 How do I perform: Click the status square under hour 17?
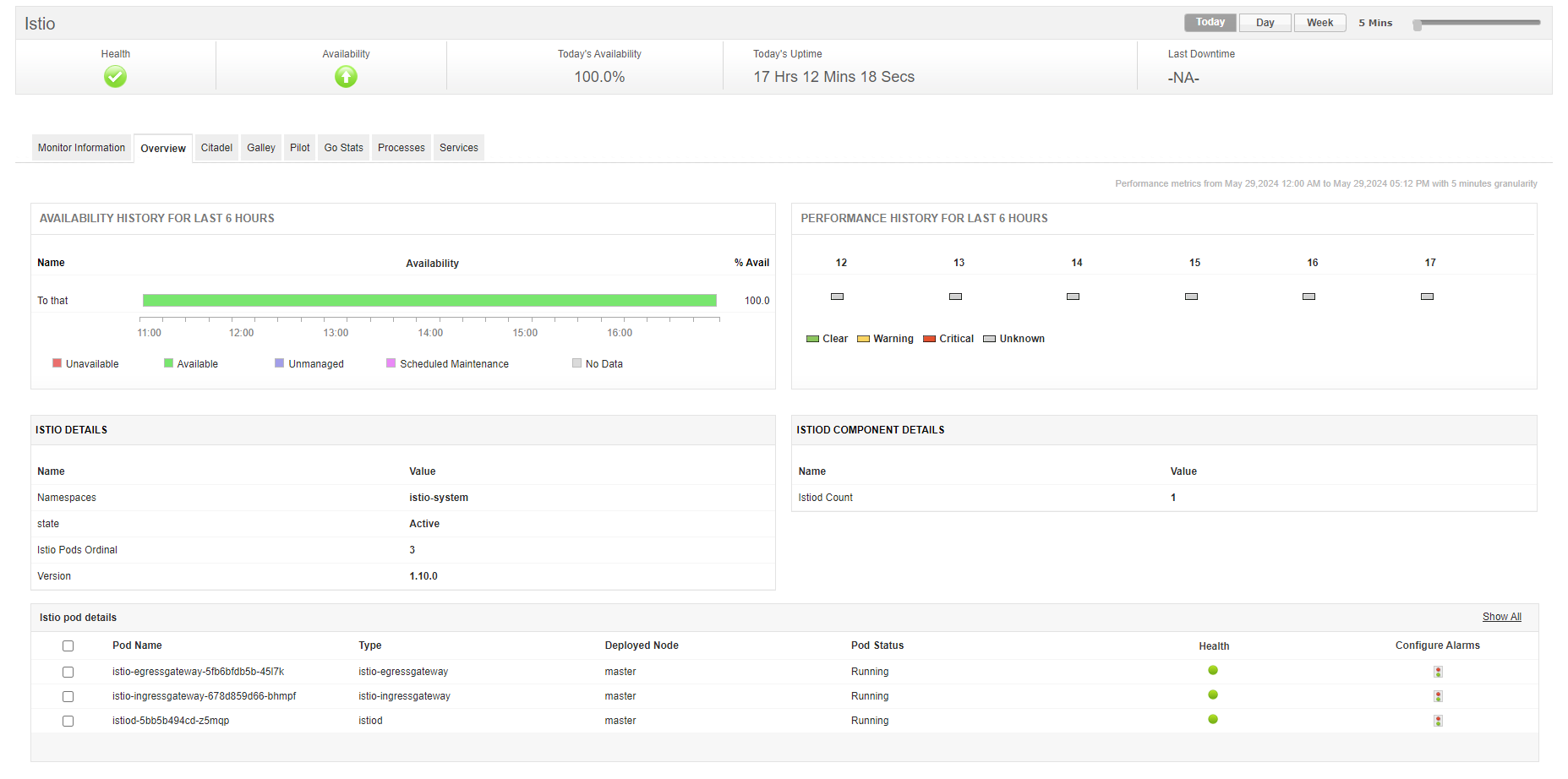click(1427, 297)
